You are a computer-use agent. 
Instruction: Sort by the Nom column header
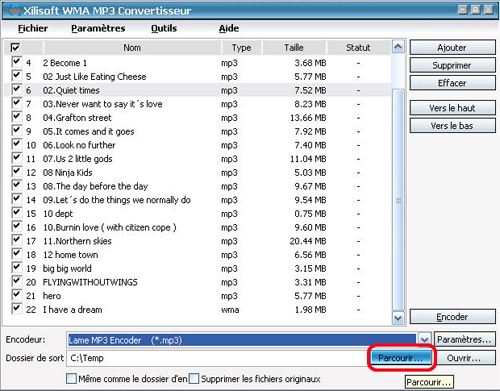coord(132,48)
